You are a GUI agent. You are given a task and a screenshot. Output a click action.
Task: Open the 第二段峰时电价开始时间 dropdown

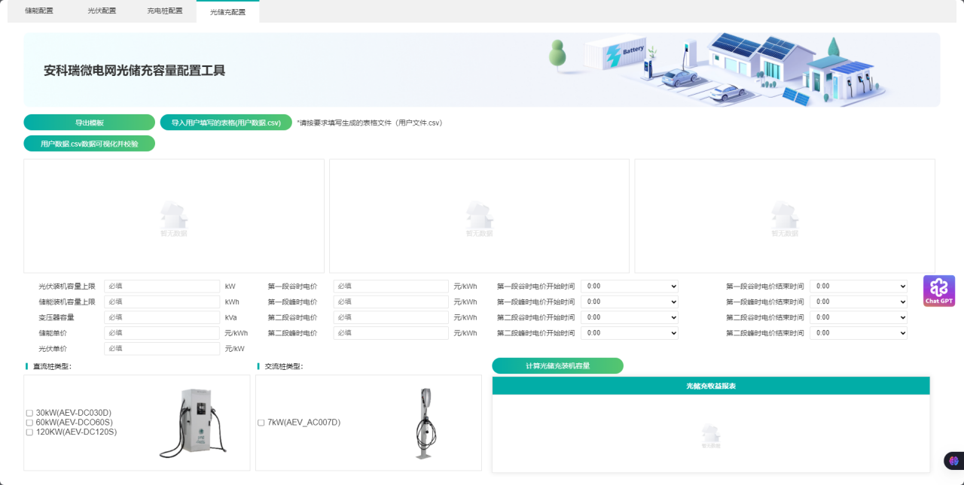tap(630, 333)
